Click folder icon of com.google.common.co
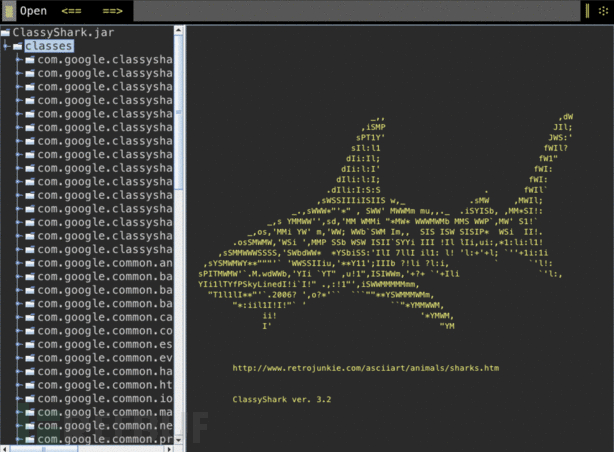This screenshot has width=614, height=452. point(30,331)
